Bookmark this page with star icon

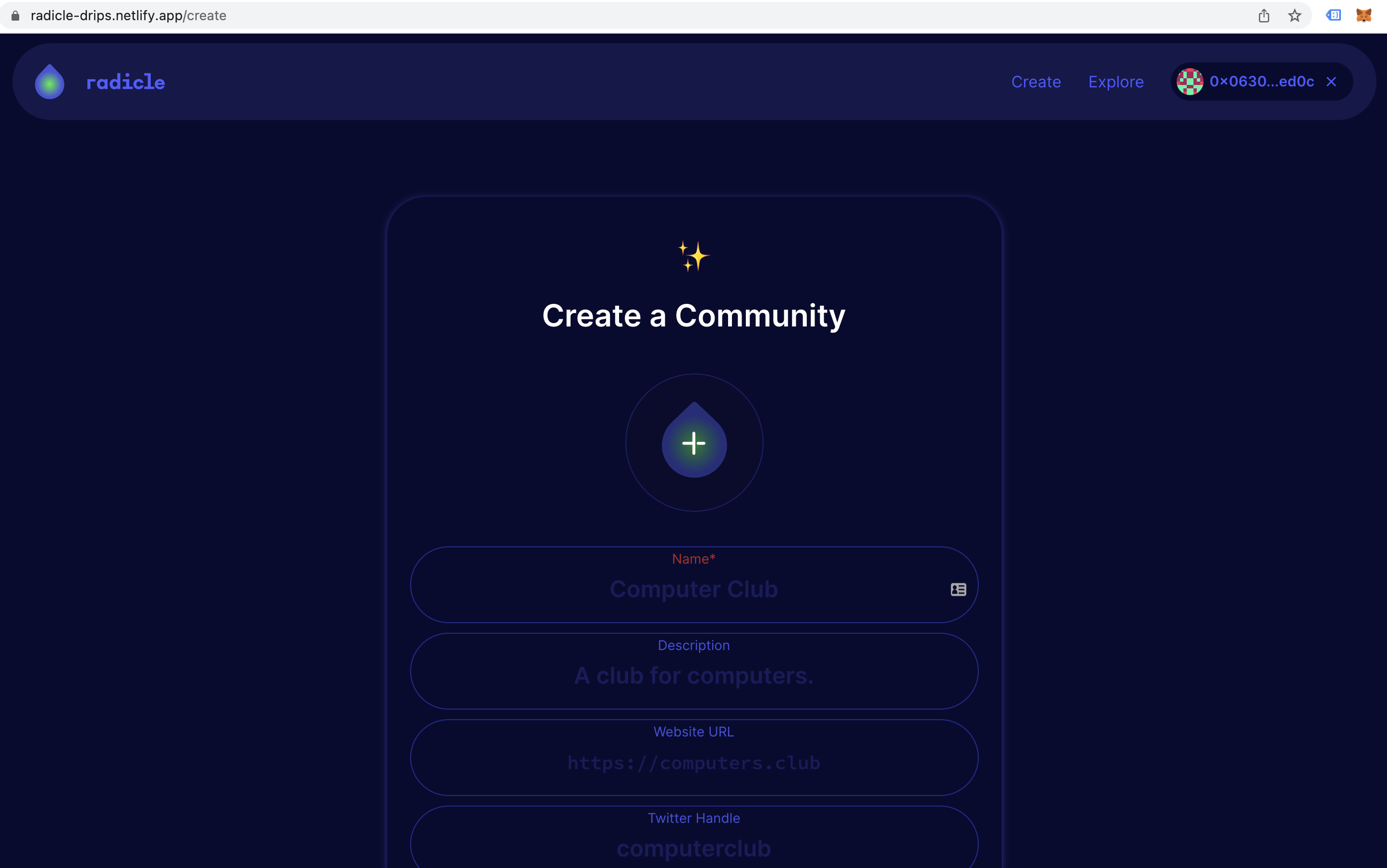tap(1294, 15)
